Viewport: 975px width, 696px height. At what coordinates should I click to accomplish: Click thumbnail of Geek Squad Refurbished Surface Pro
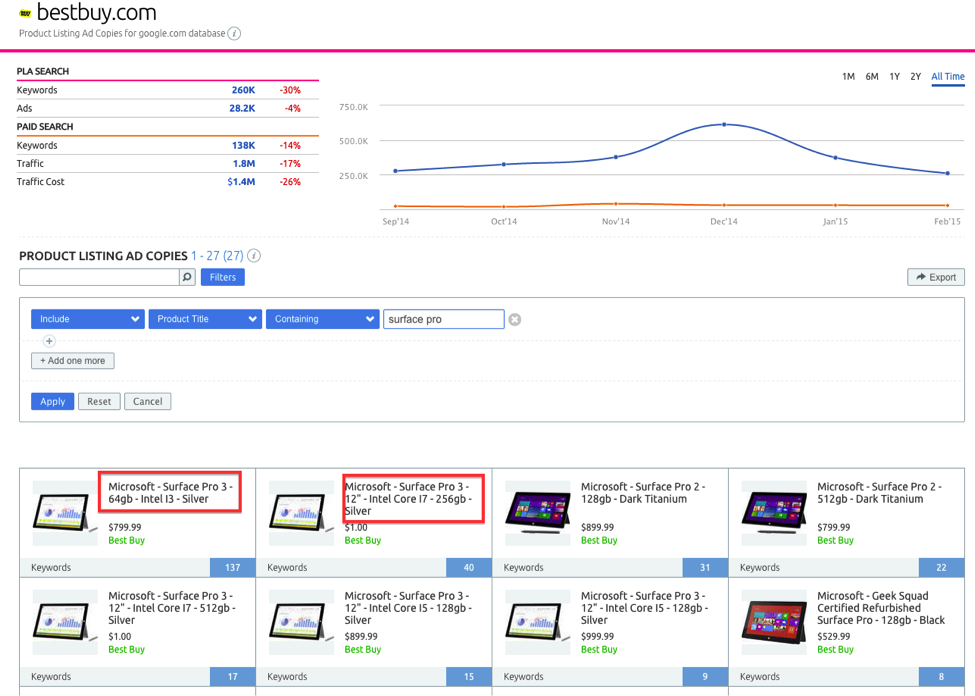pos(774,622)
